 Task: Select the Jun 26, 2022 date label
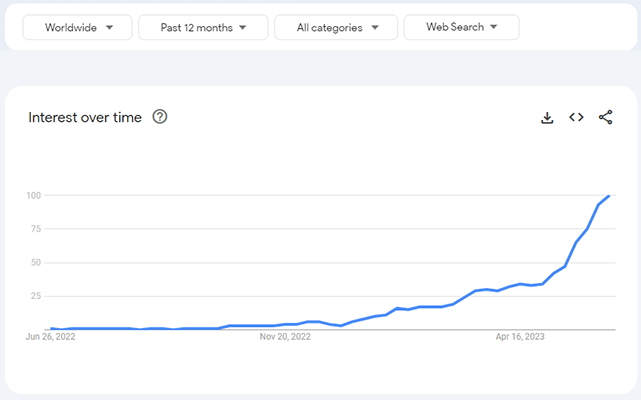tap(50, 337)
